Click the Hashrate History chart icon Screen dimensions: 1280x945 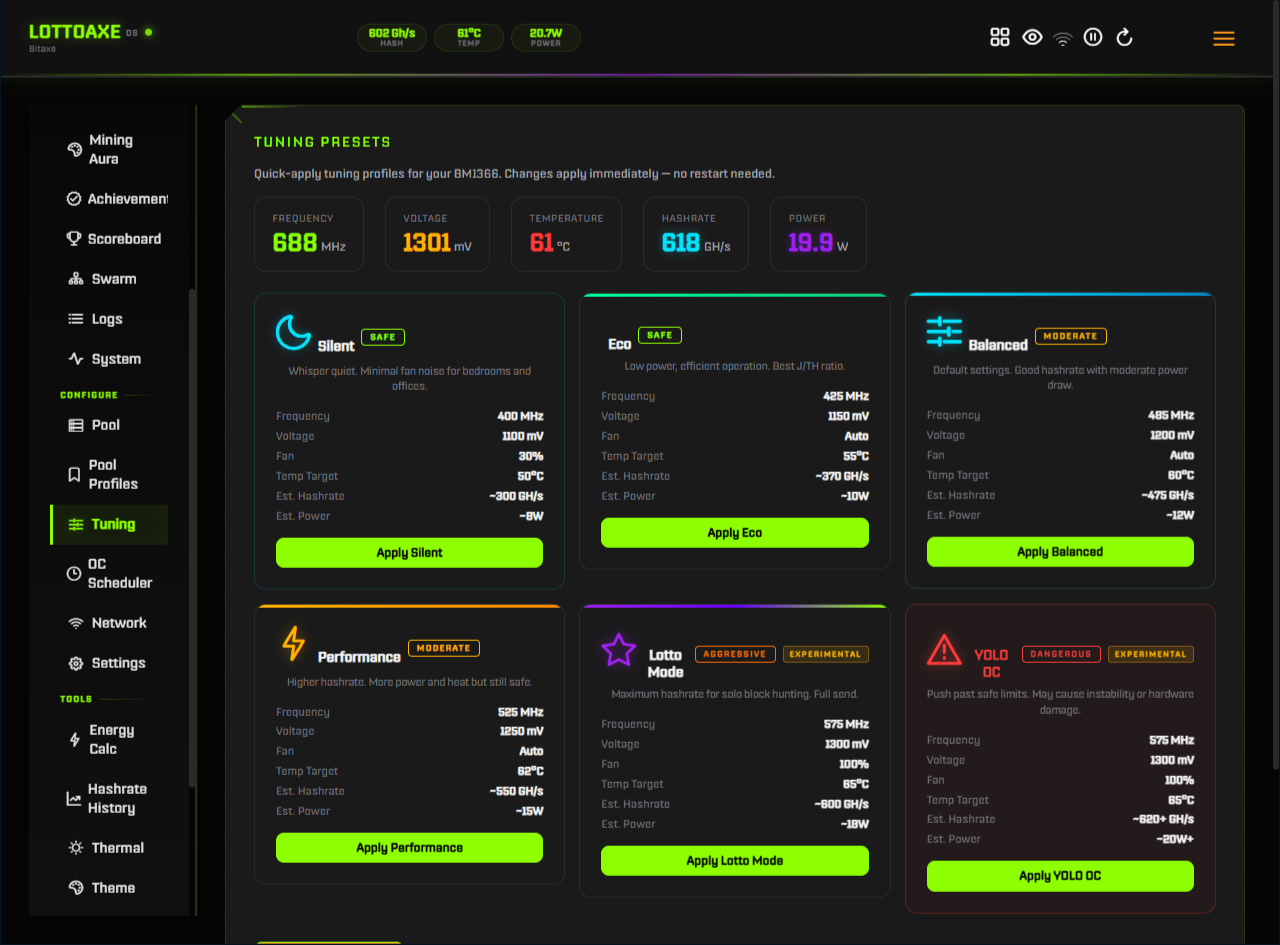(74, 799)
